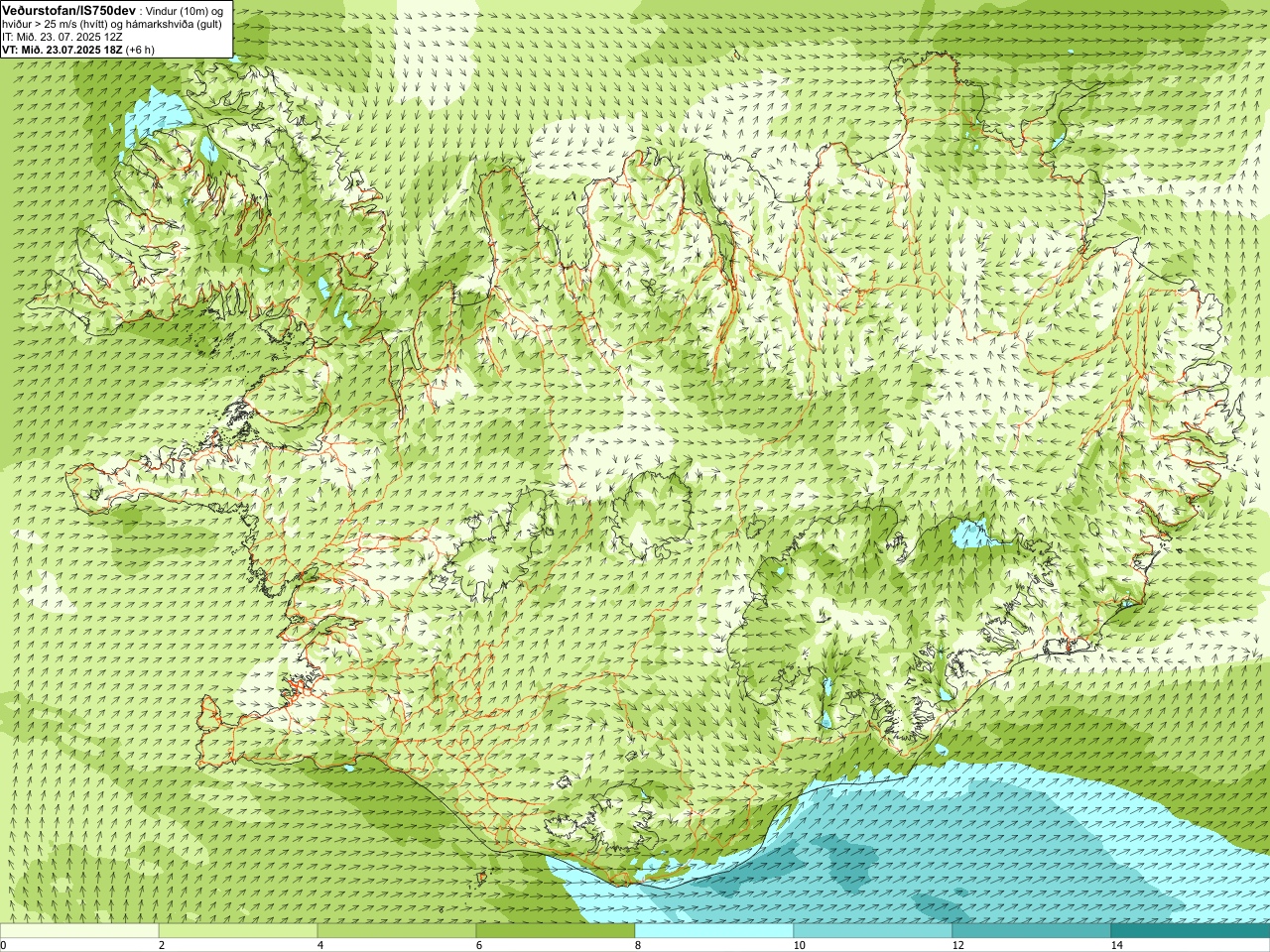This screenshot has width=1270, height=952.
Task: Click the legend label "4"
Action: [320, 945]
